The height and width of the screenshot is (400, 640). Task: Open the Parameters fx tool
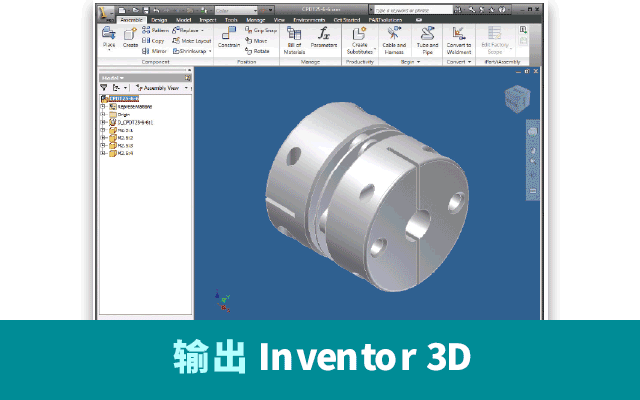click(324, 37)
